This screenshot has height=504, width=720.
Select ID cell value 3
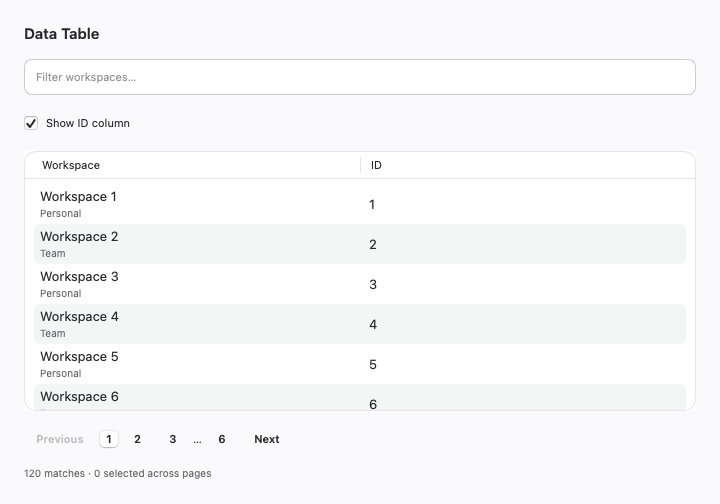tap(373, 285)
